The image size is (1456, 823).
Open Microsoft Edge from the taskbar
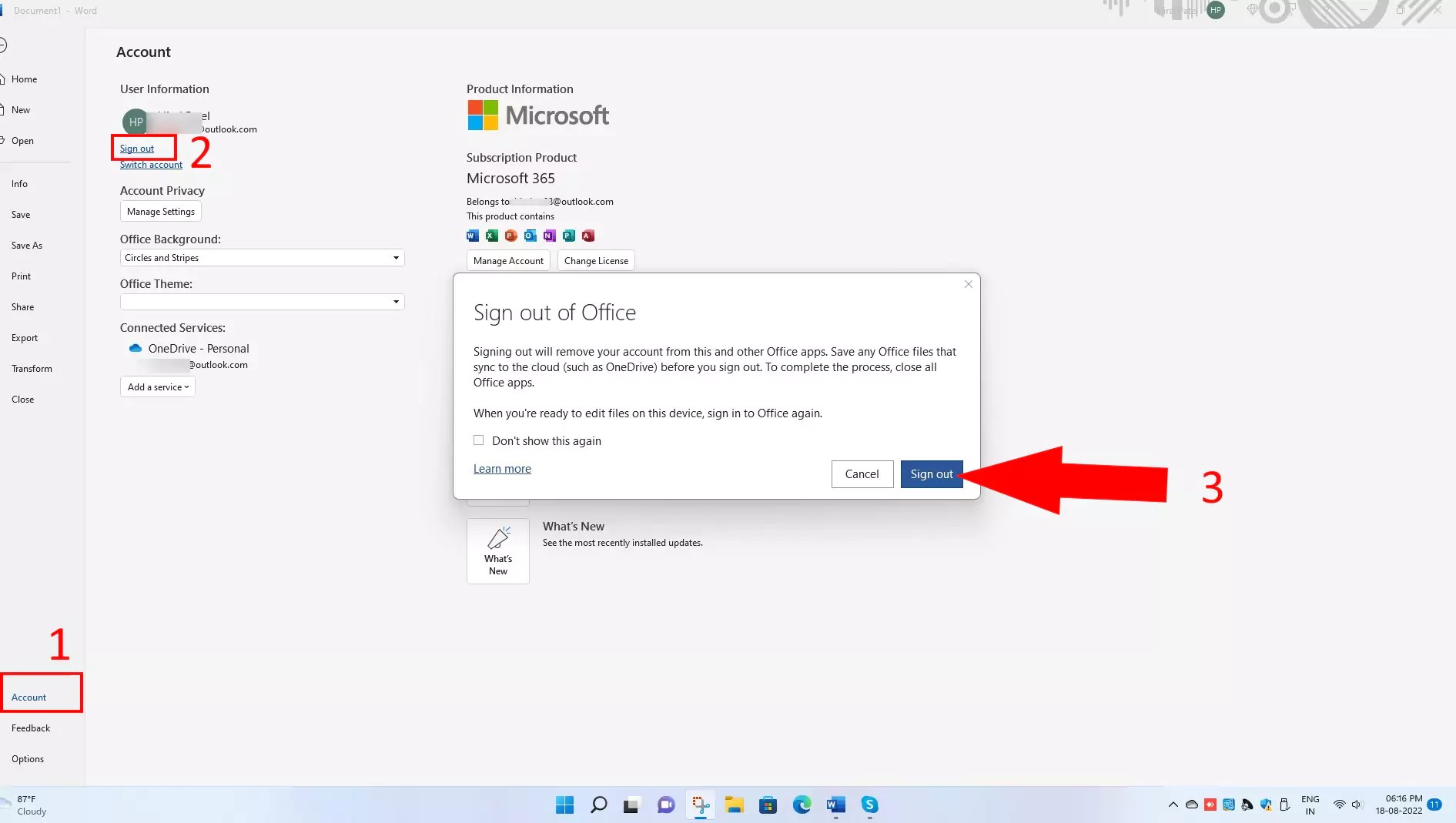coord(802,805)
